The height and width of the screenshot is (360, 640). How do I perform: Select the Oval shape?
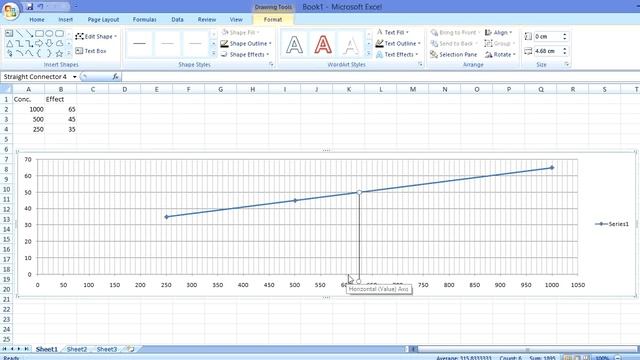click(49, 33)
